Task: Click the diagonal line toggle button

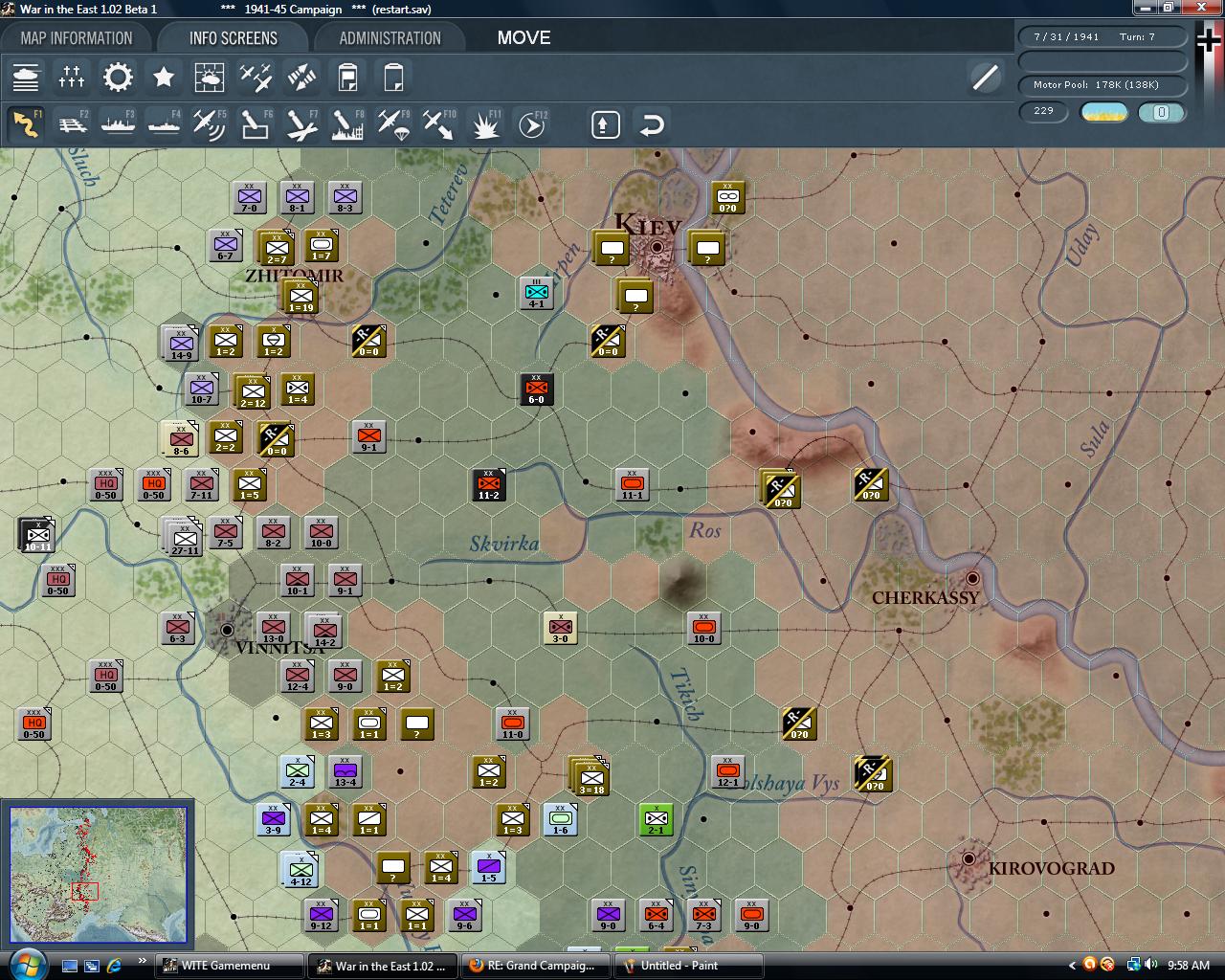Action: (985, 77)
